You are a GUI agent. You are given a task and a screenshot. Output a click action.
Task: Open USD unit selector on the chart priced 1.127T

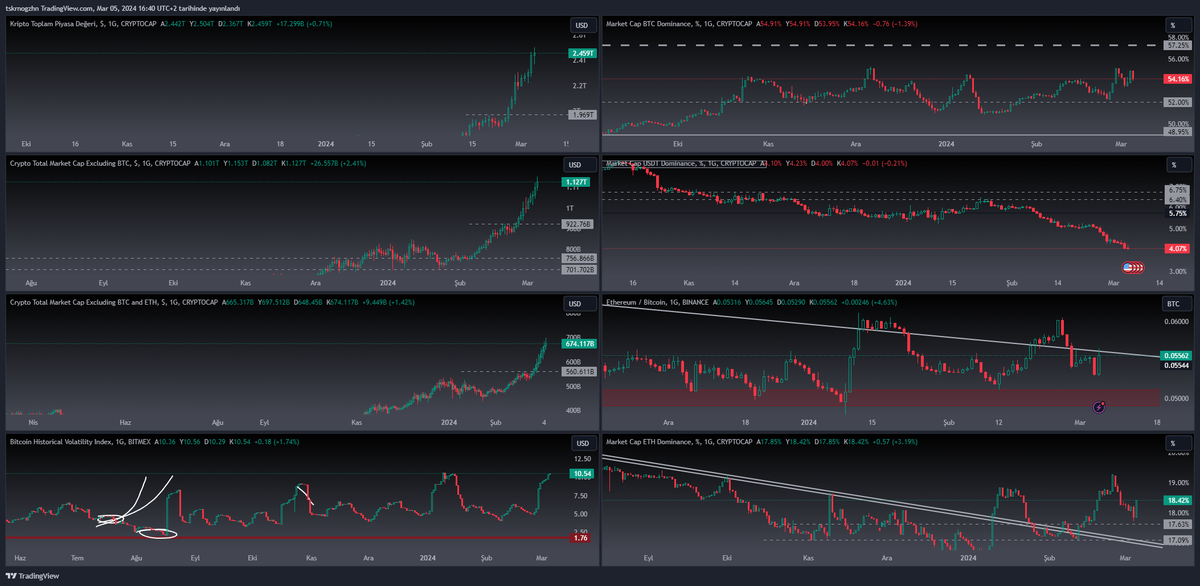580,164
